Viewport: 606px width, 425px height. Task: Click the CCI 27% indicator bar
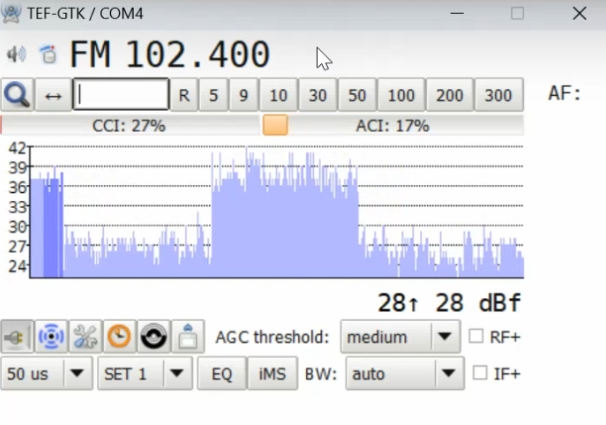(x=131, y=126)
